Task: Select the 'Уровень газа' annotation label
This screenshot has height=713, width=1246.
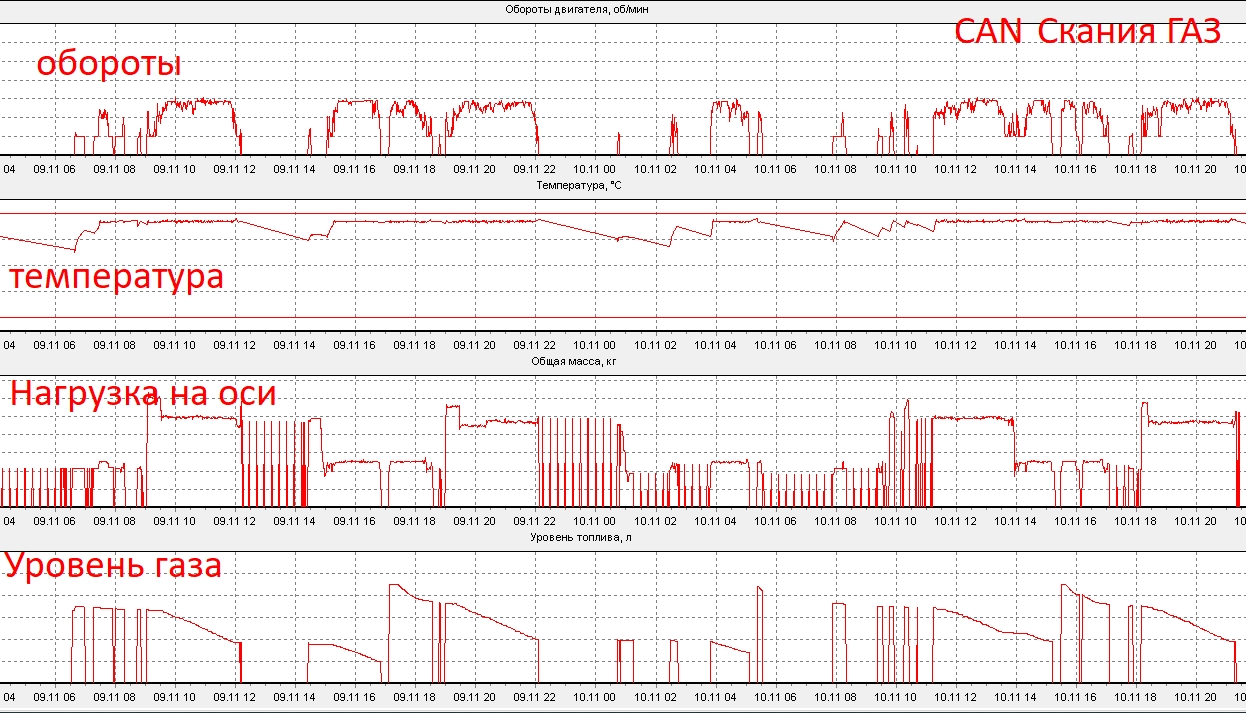Action: [113, 566]
